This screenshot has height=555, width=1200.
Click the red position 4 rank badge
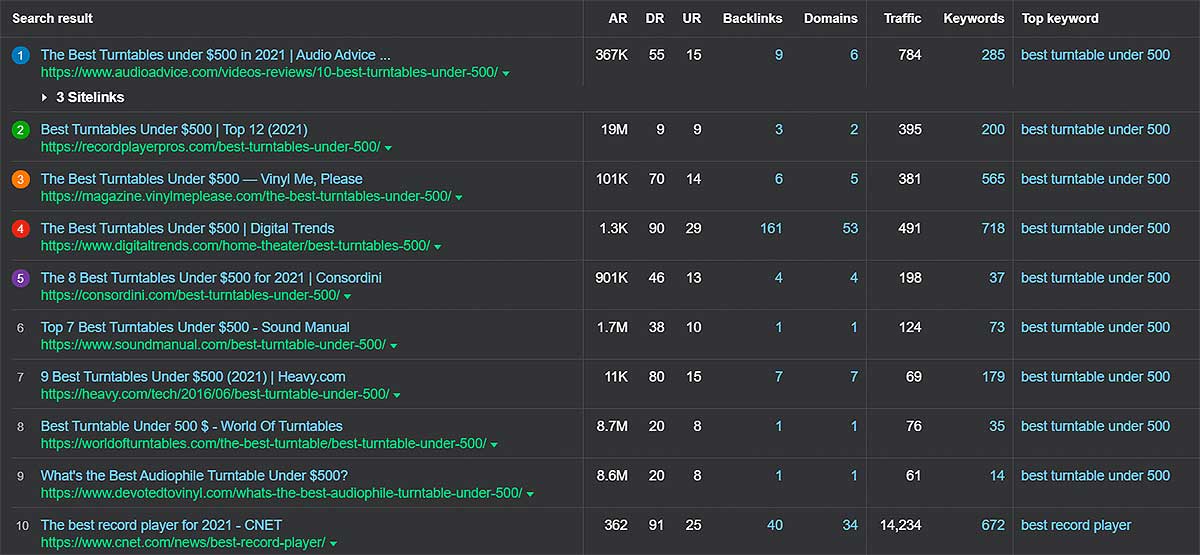20,229
